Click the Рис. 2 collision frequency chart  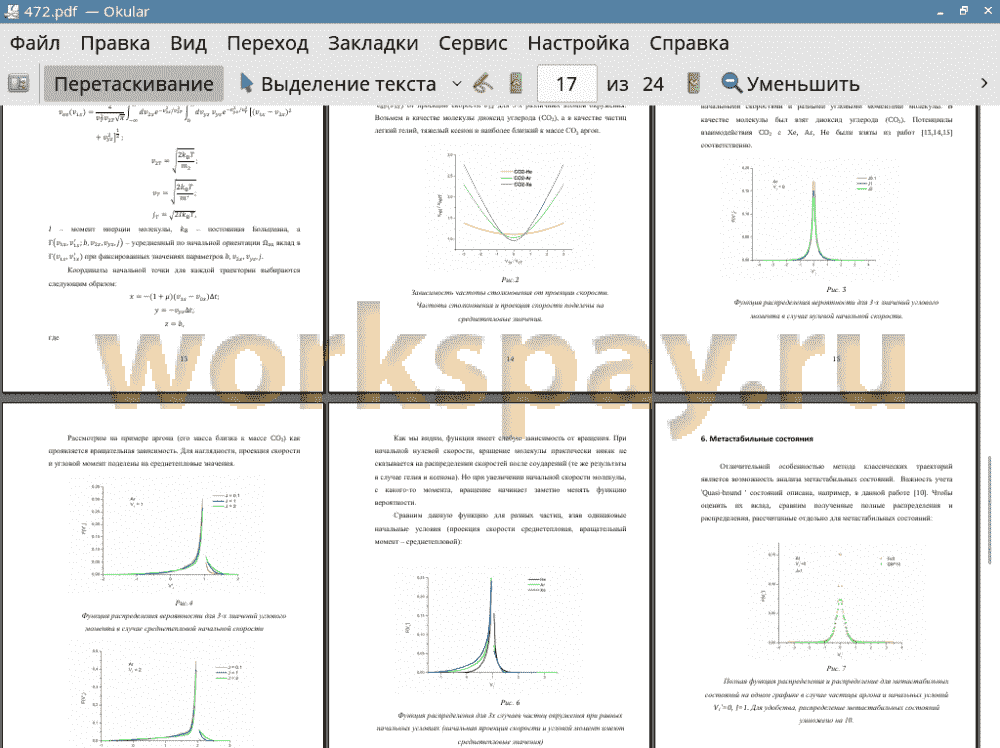tap(509, 207)
